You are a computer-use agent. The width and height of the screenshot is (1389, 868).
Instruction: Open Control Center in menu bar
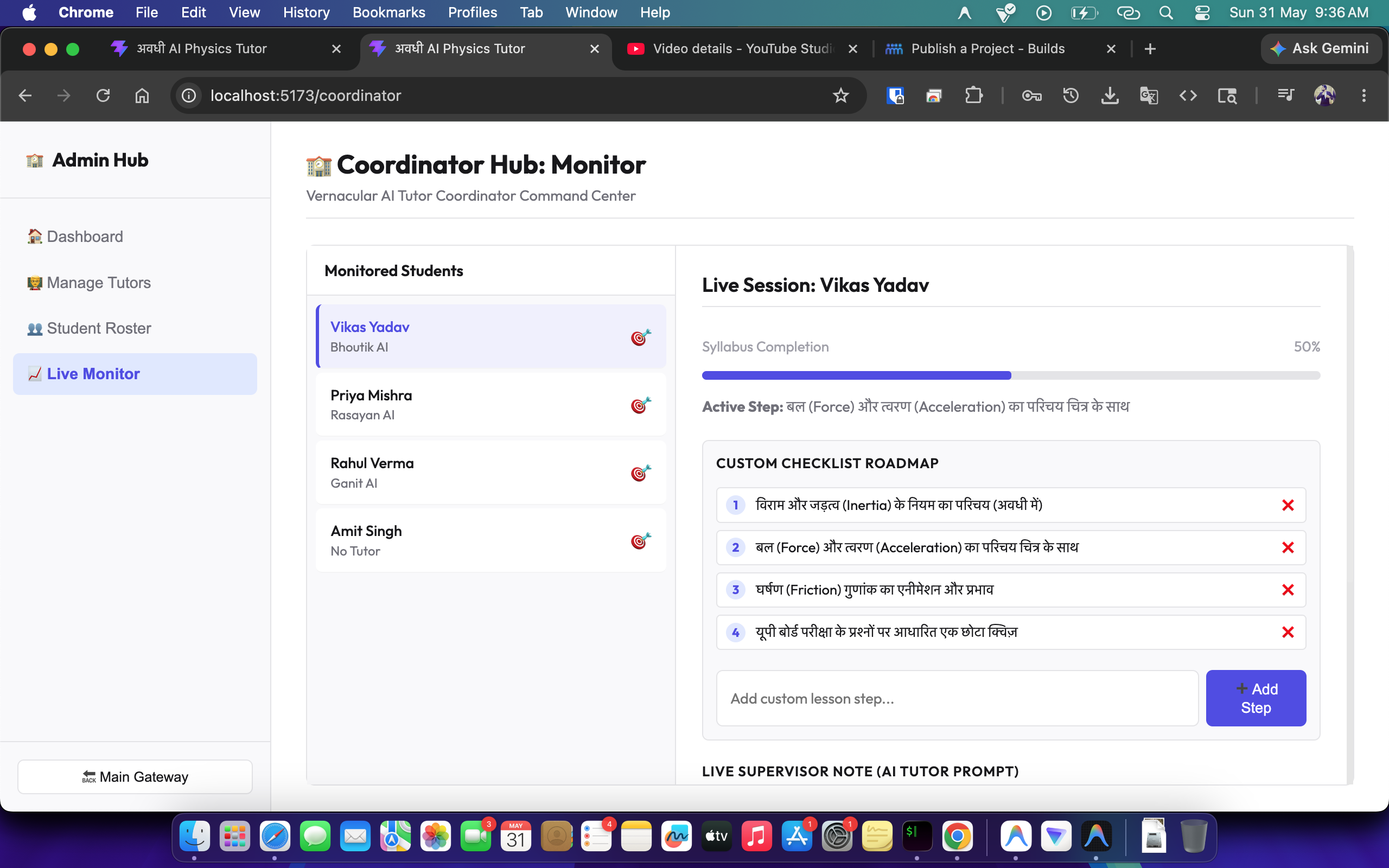(x=1202, y=12)
